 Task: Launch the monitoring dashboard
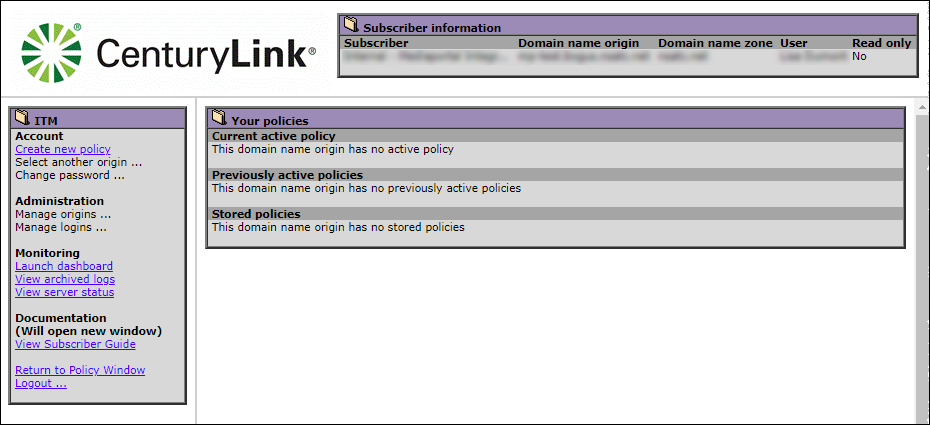click(64, 266)
